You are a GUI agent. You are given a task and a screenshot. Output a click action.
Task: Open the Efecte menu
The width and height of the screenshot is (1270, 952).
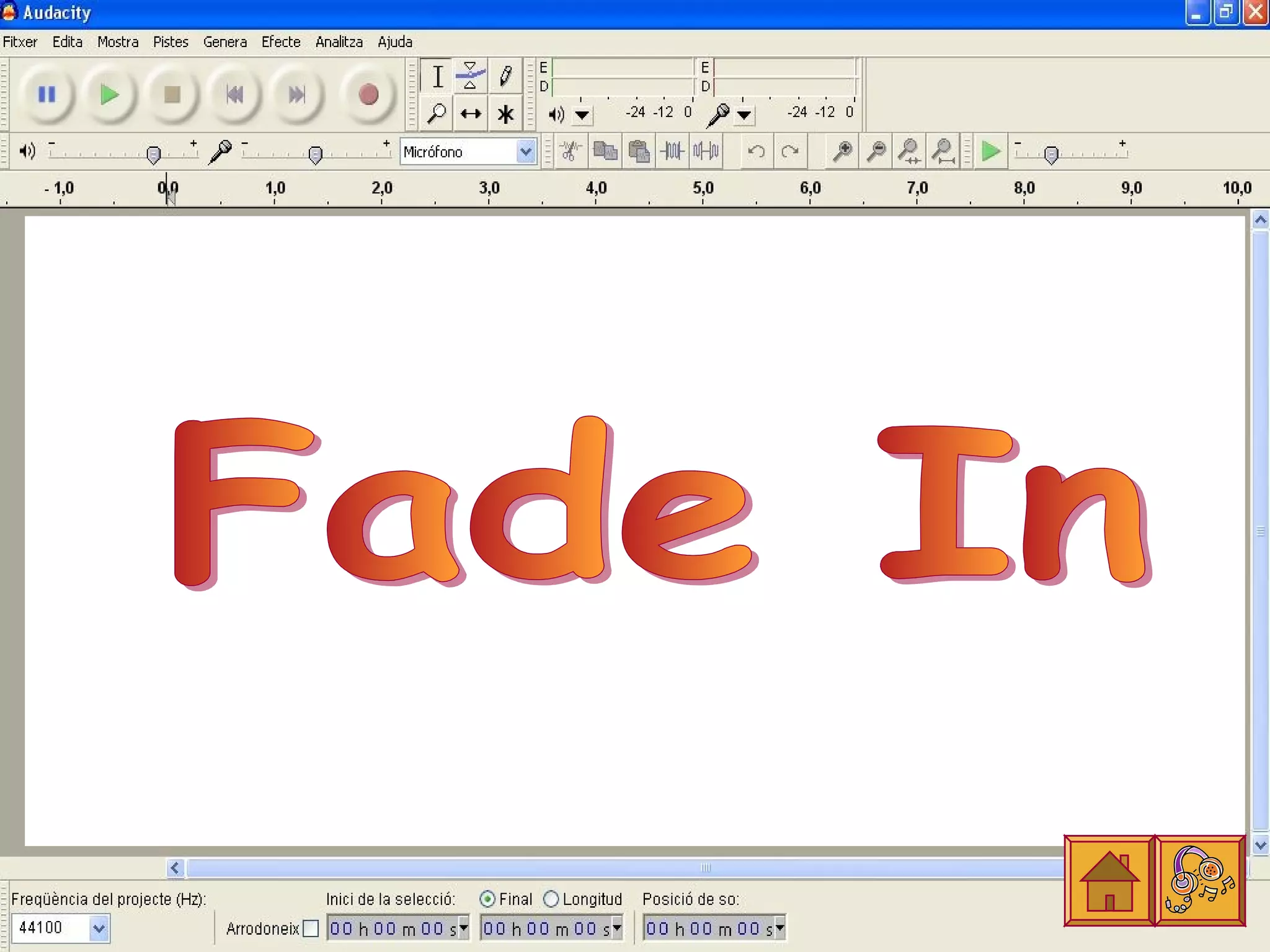point(281,42)
